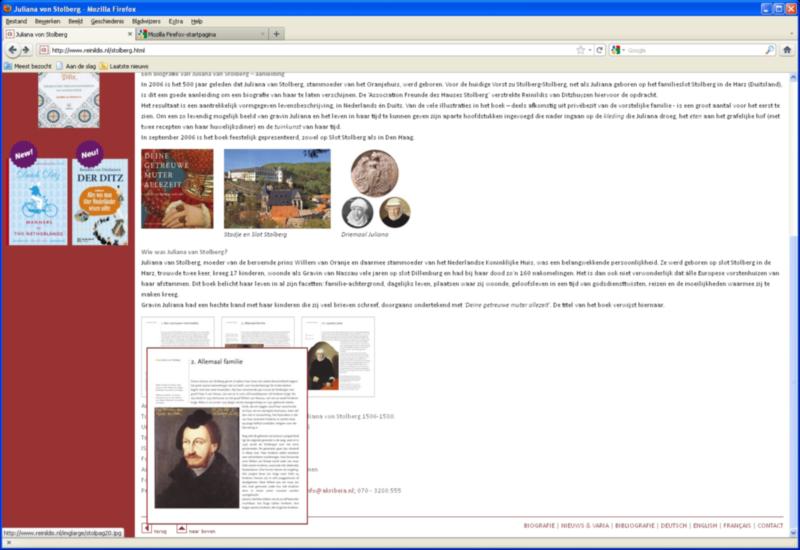
Task: Go forward with the browser forward arrow
Action: 26,50
